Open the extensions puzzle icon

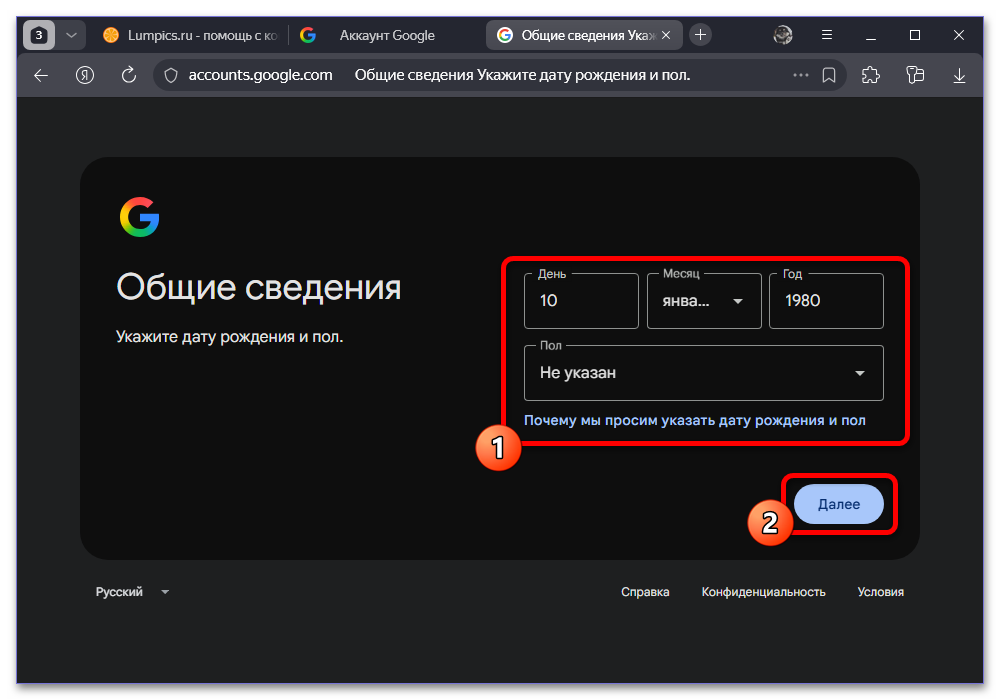point(871,75)
